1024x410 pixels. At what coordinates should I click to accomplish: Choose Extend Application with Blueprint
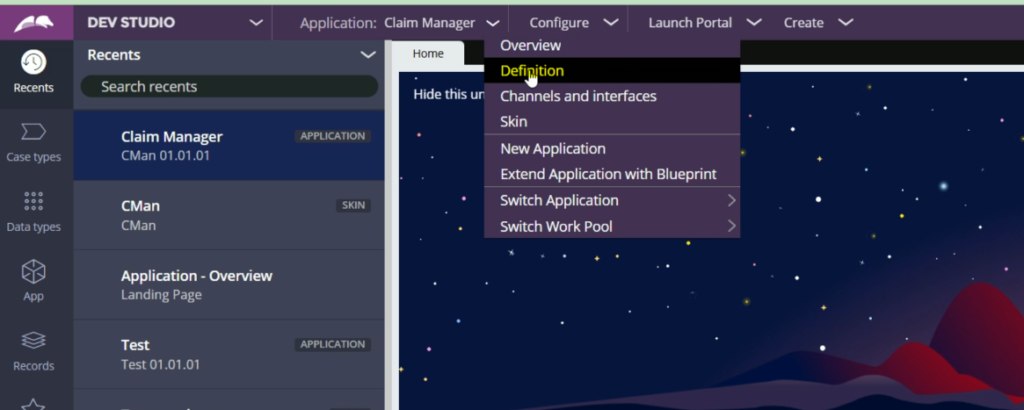[612, 174]
